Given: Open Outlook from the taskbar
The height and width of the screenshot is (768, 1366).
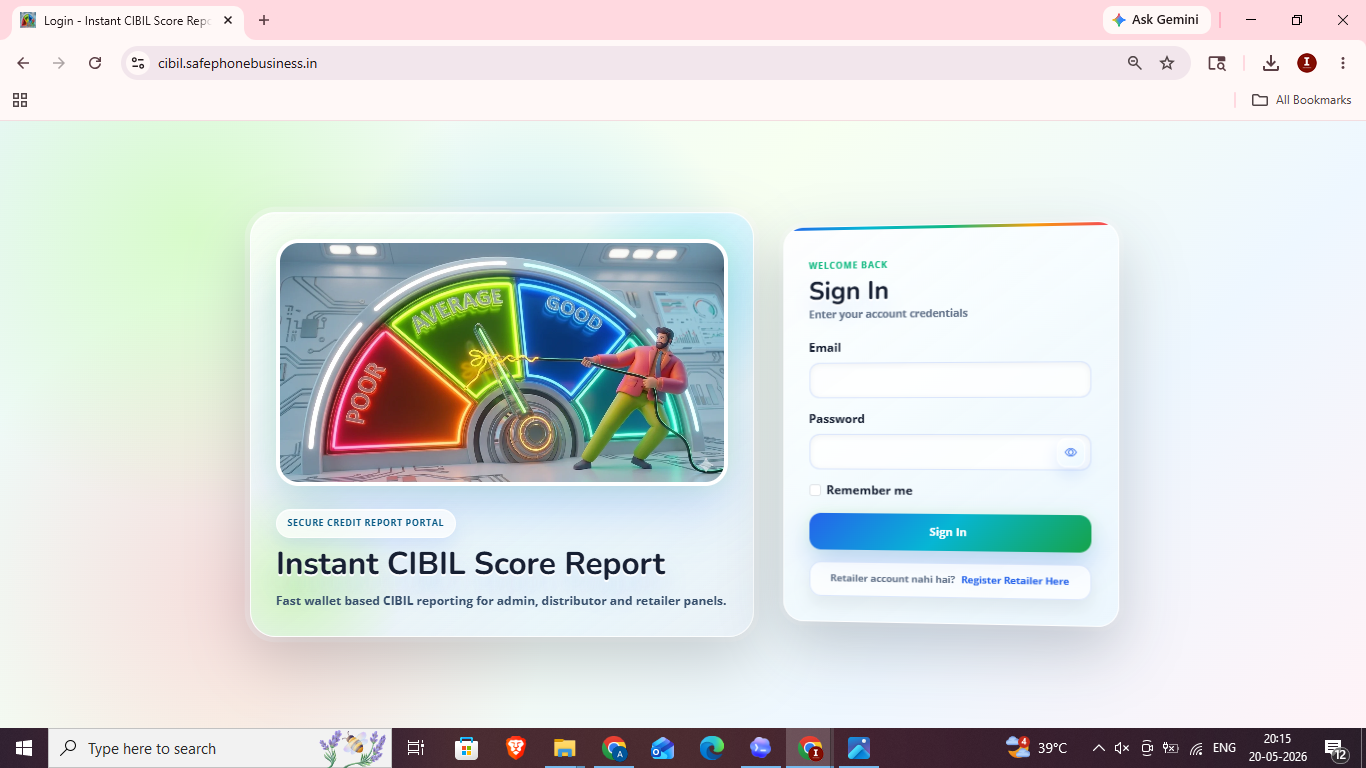Looking at the screenshot, I should [663, 748].
